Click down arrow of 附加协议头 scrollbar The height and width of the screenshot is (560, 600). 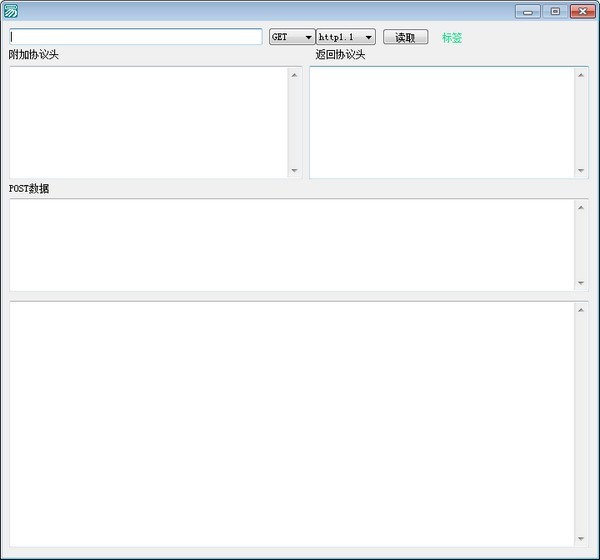pos(294,170)
